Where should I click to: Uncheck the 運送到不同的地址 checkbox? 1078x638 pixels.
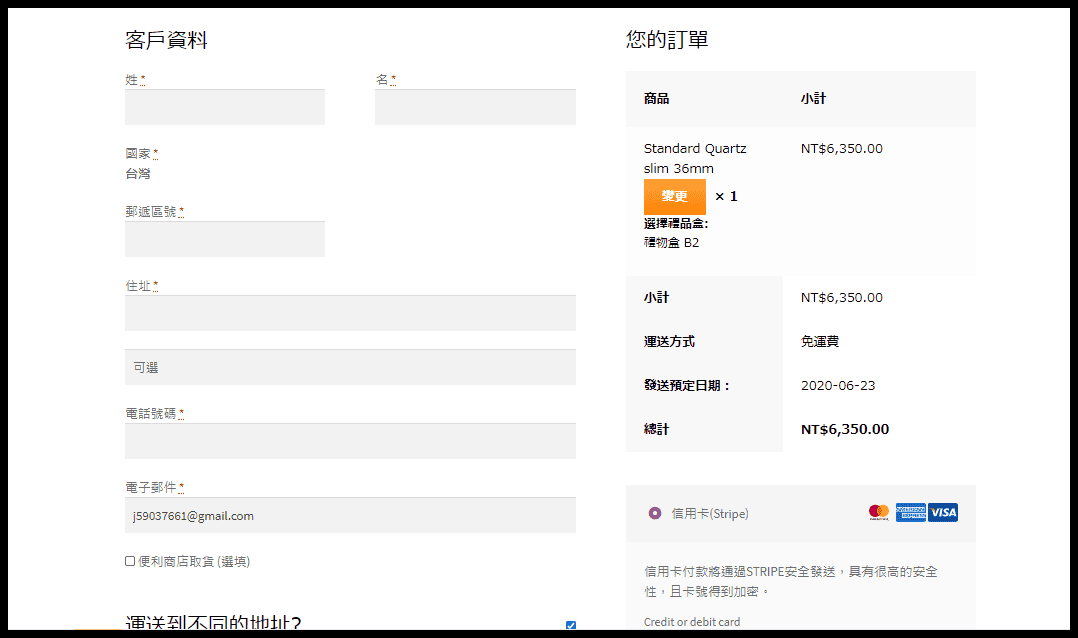pos(571,626)
